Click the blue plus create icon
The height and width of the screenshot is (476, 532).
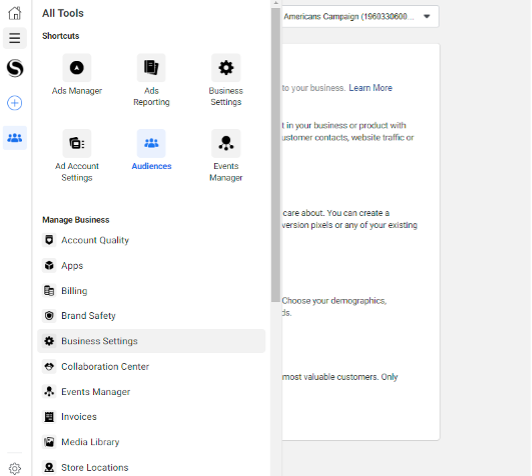(x=15, y=103)
